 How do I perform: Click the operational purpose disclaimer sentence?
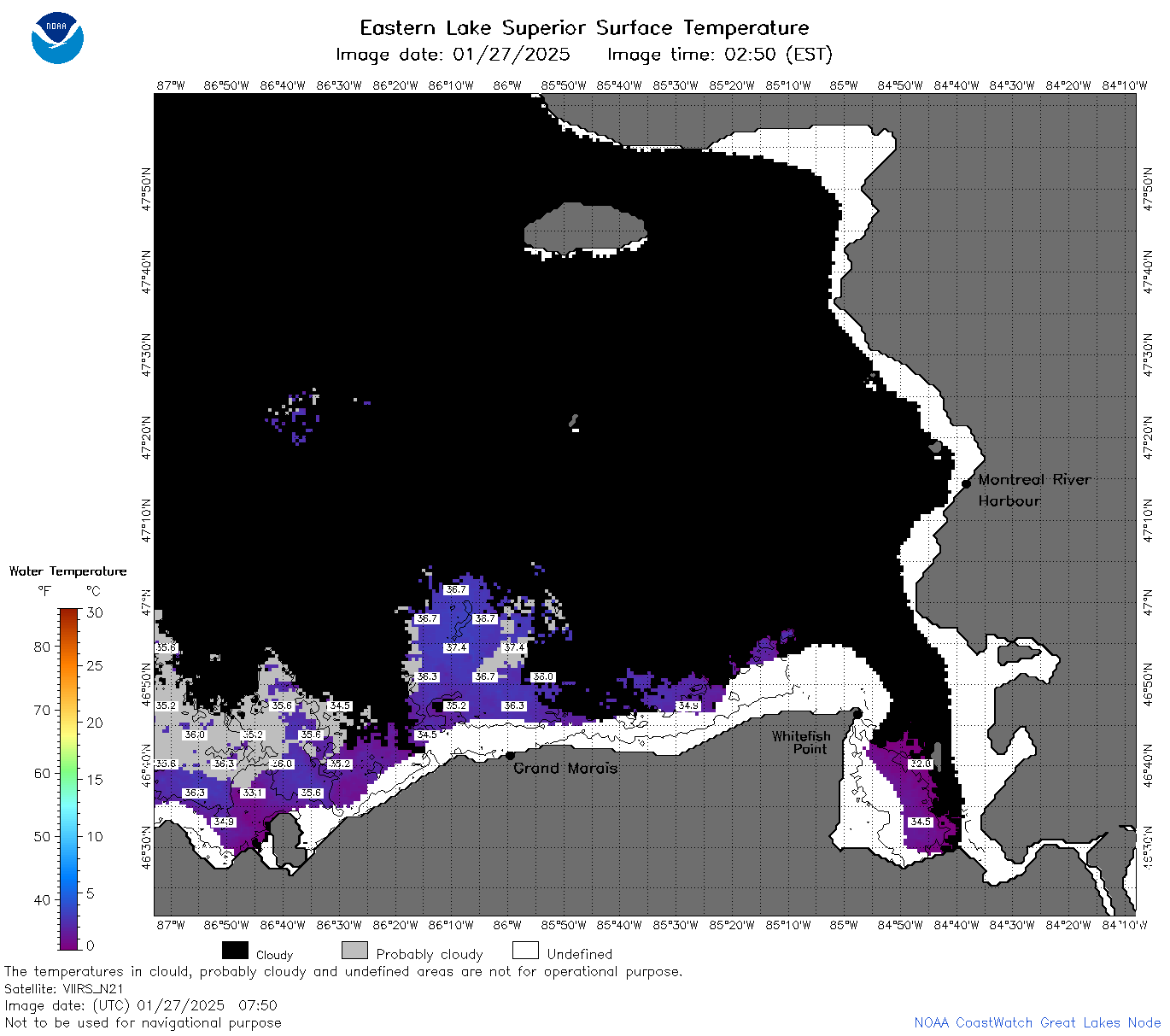coord(343,971)
